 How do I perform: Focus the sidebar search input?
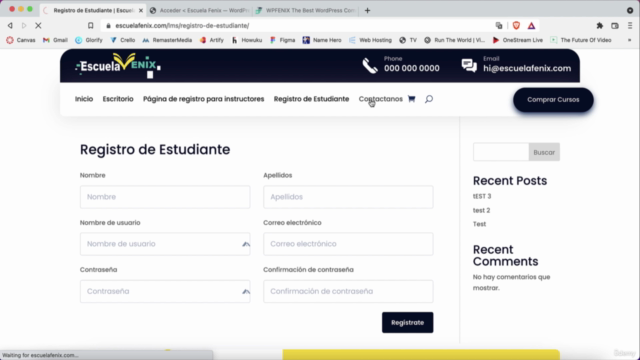click(x=501, y=152)
